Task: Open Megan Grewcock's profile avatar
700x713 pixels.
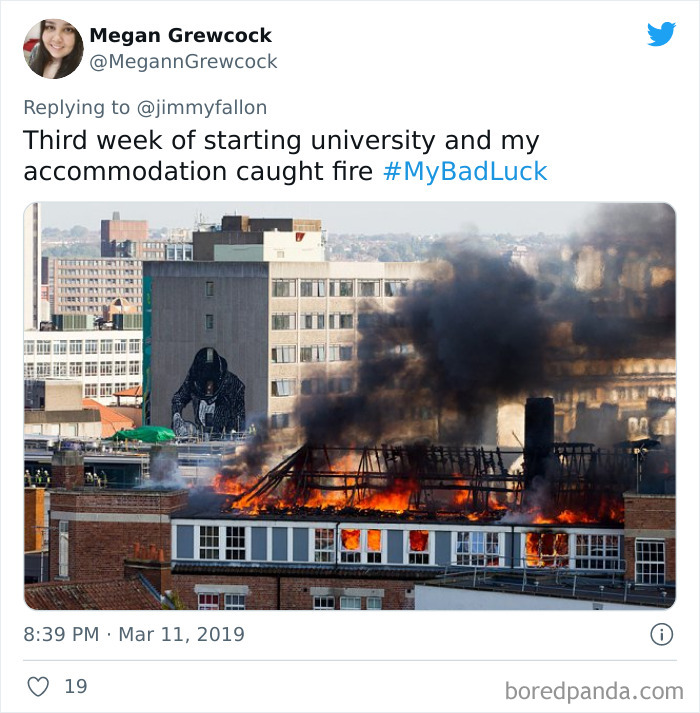Action: point(53,49)
